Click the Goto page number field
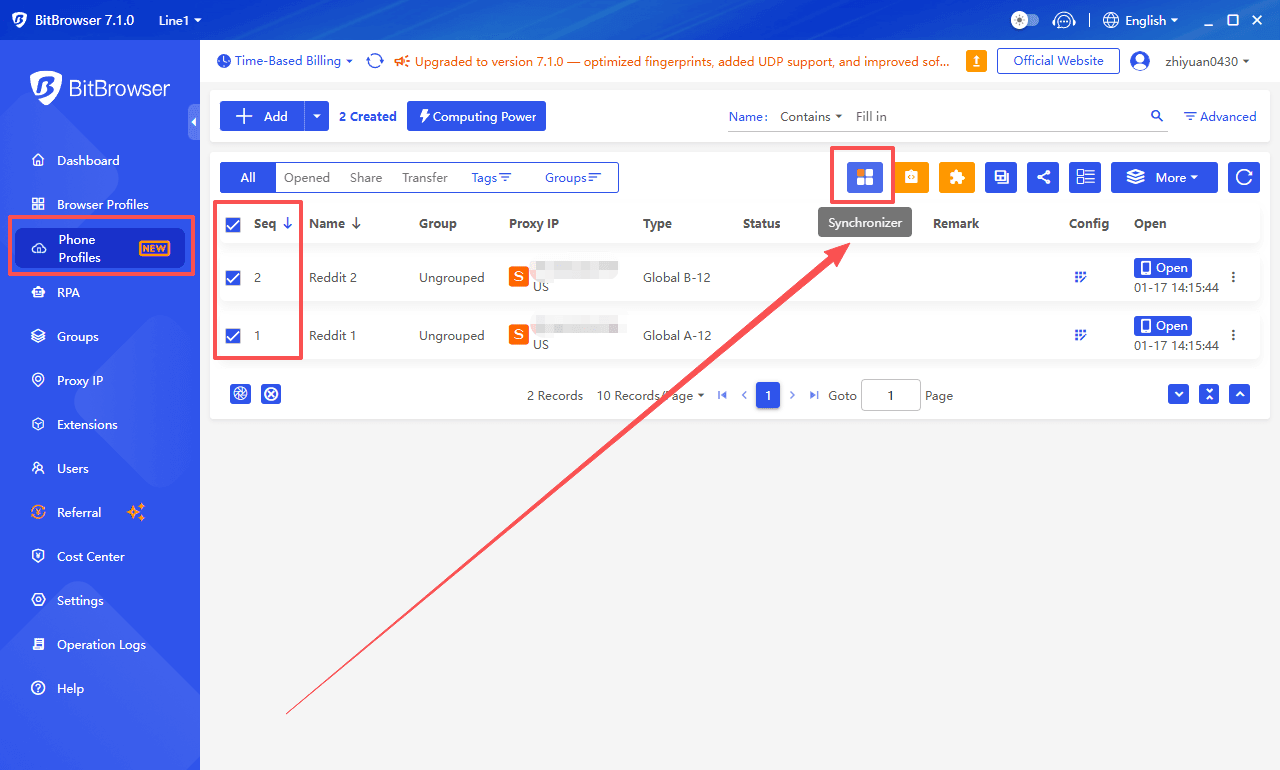This screenshot has height=770, width=1280. (x=890, y=395)
